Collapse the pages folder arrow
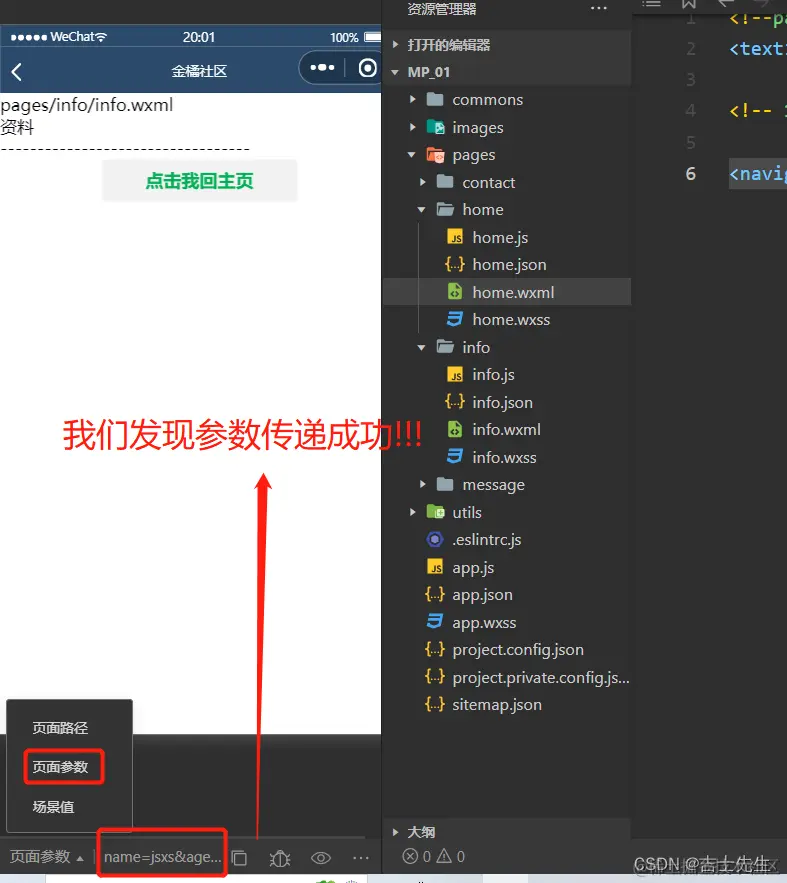The image size is (787, 883). [x=412, y=154]
